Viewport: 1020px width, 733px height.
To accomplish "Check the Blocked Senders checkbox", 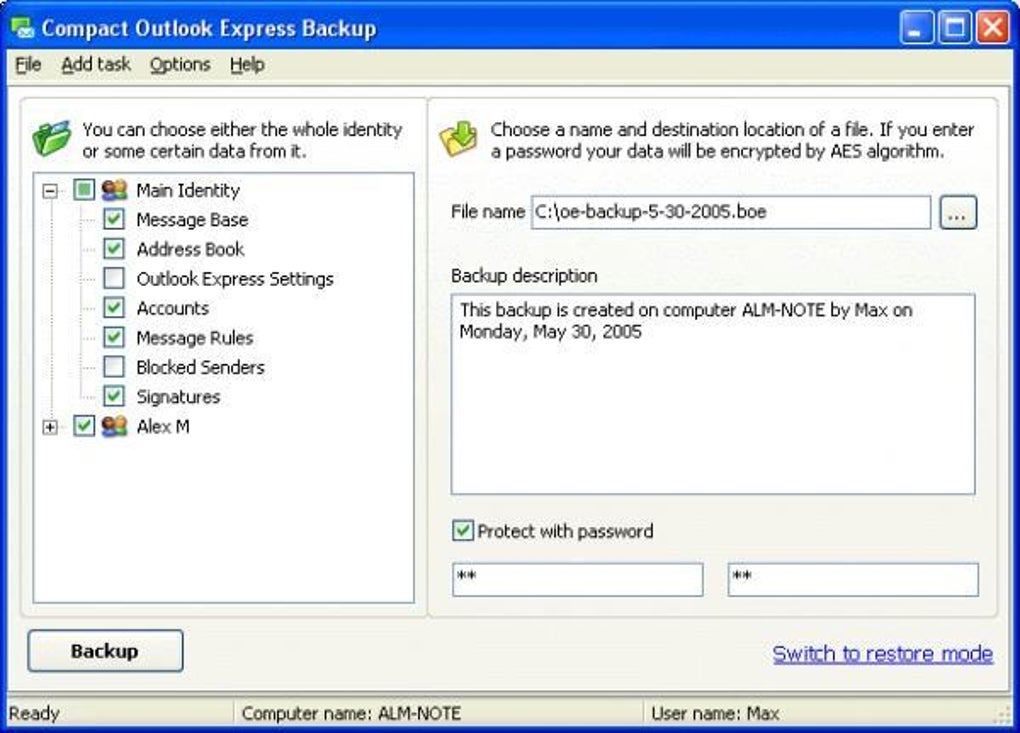I will pyautogui.click(x=114, y=367).
